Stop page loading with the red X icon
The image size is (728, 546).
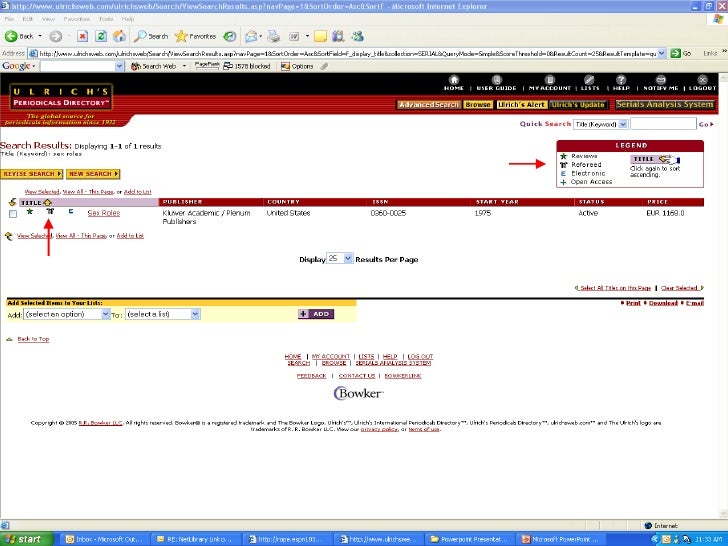pos(83,36)
